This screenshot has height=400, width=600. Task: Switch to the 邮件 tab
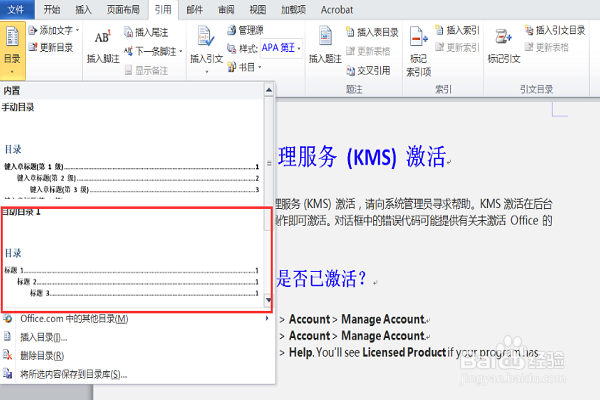(194, 10)
